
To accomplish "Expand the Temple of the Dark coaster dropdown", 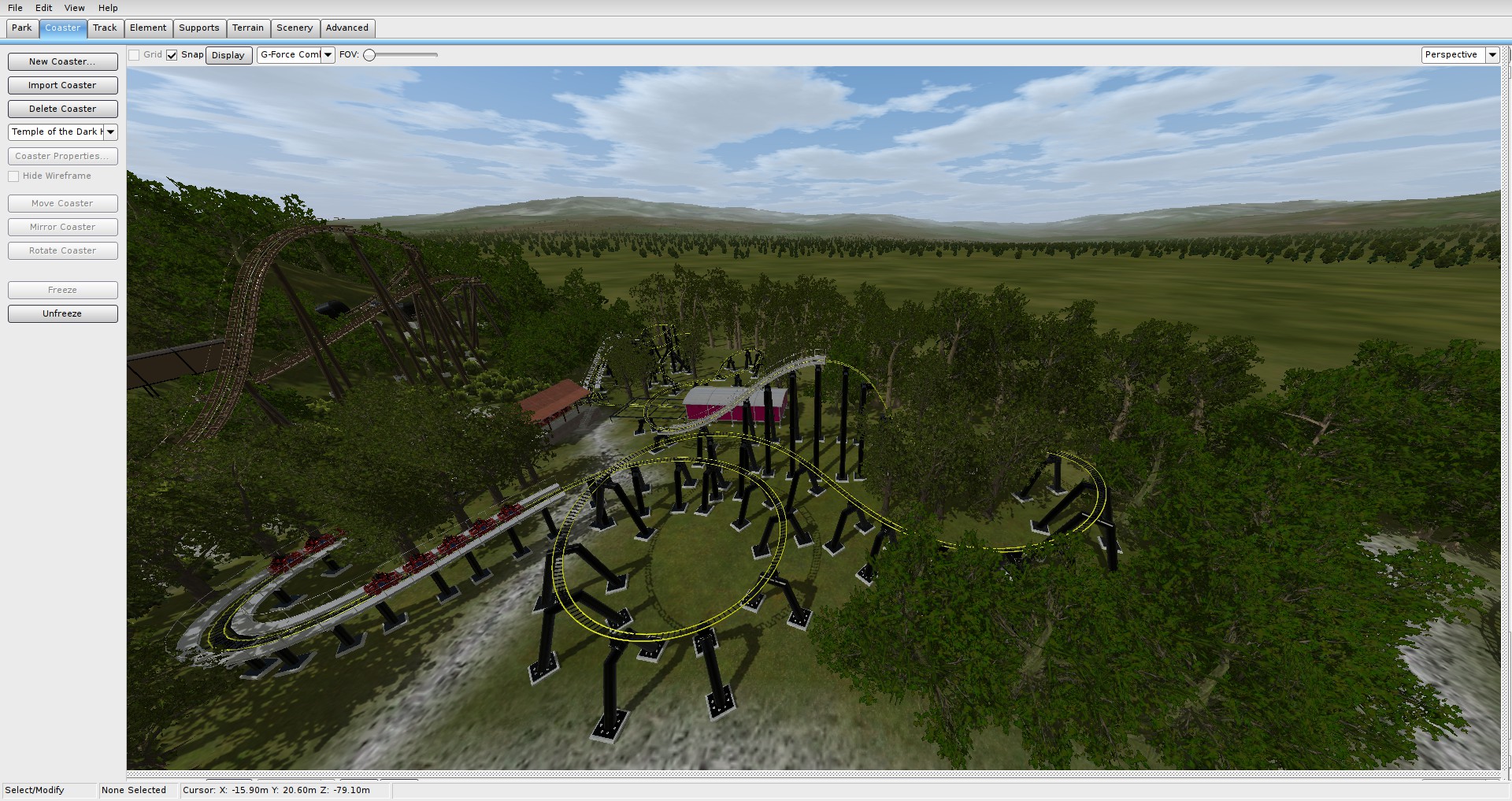I will point(110,132).
